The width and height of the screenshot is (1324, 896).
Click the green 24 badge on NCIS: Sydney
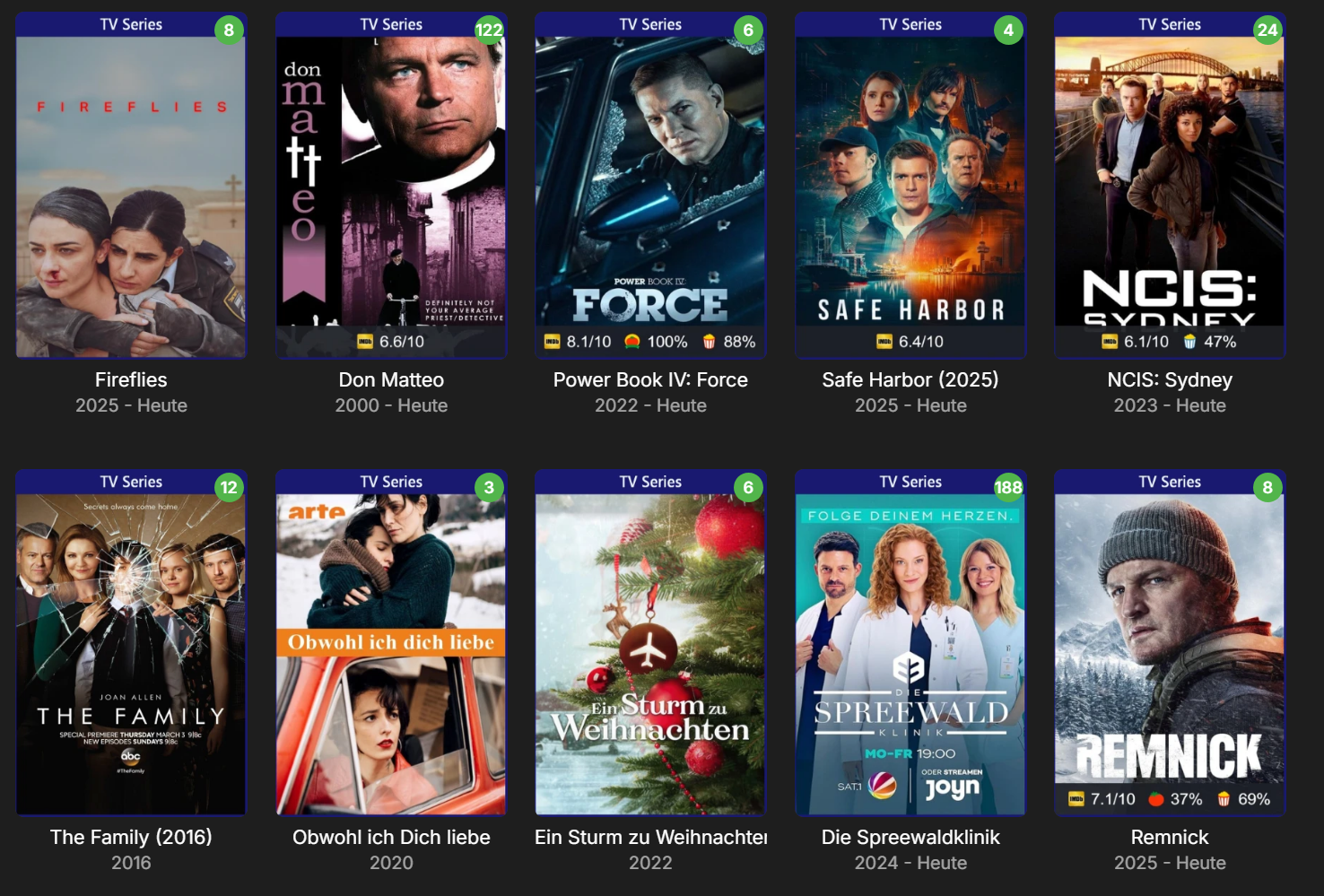[x=1267, y=30]
